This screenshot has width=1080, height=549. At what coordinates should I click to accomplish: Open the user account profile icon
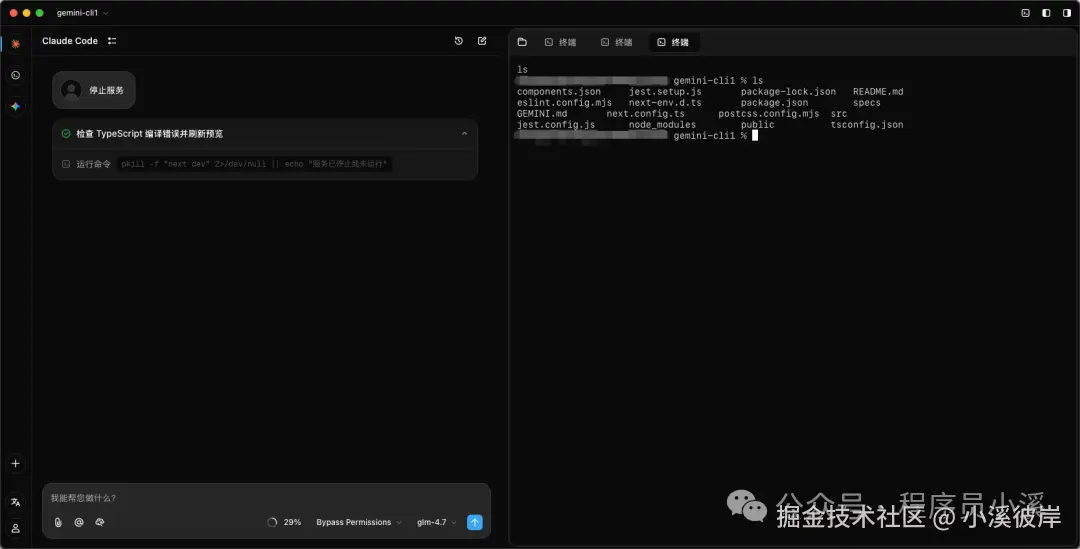(x=15, y=528)
